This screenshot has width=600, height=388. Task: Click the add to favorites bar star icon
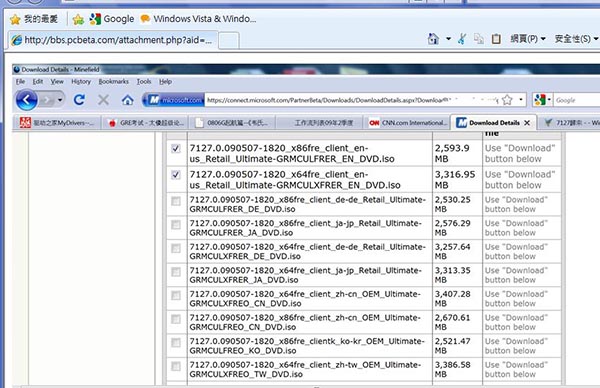point(78,19)
